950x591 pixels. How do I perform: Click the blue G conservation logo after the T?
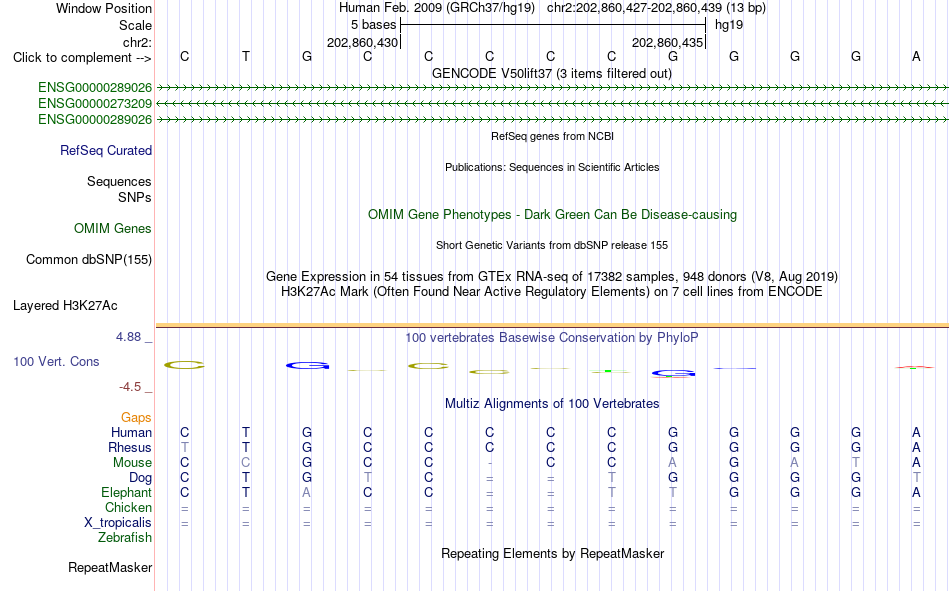point(307,366)
